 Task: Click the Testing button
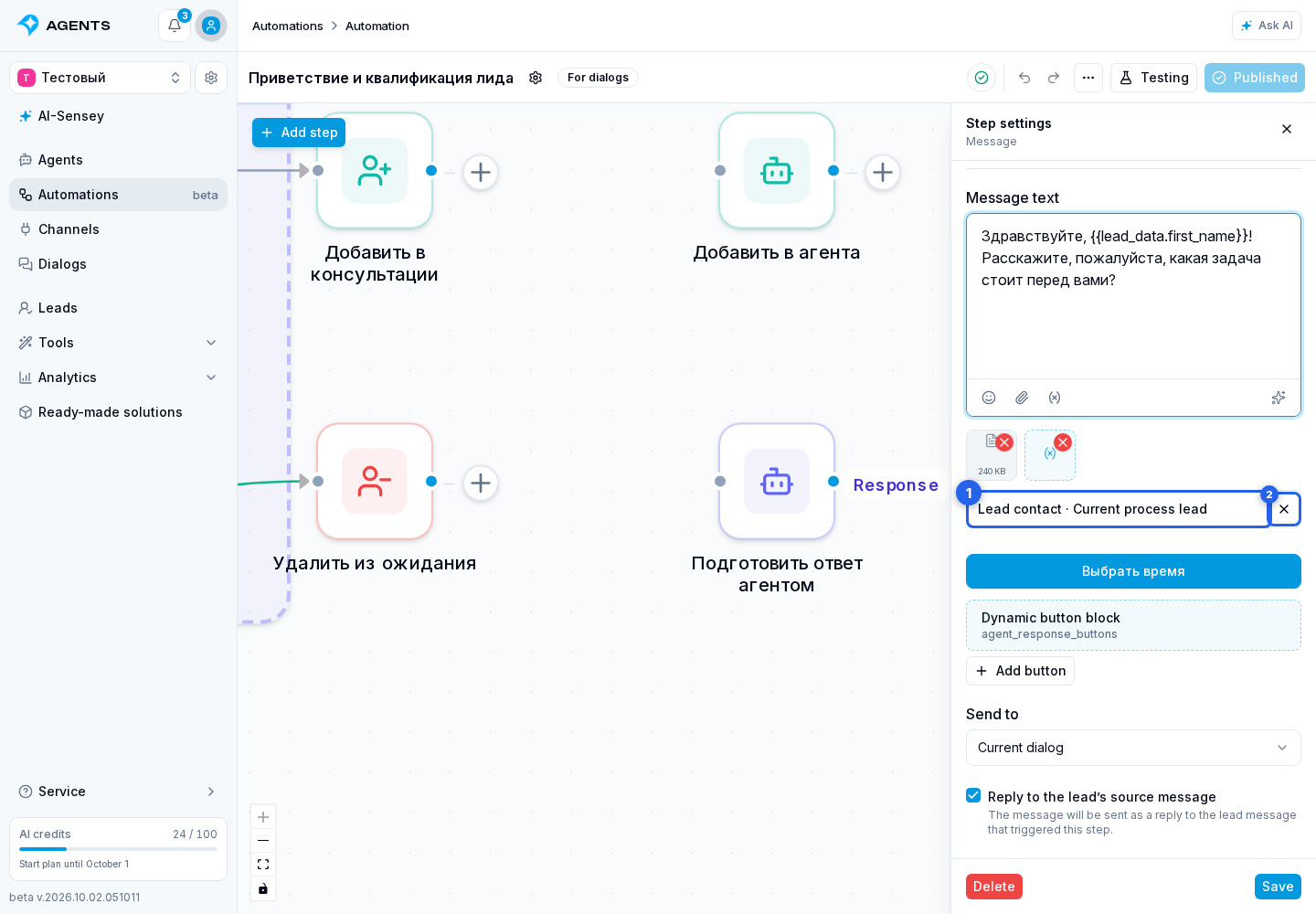click(x=1153, y=78)
